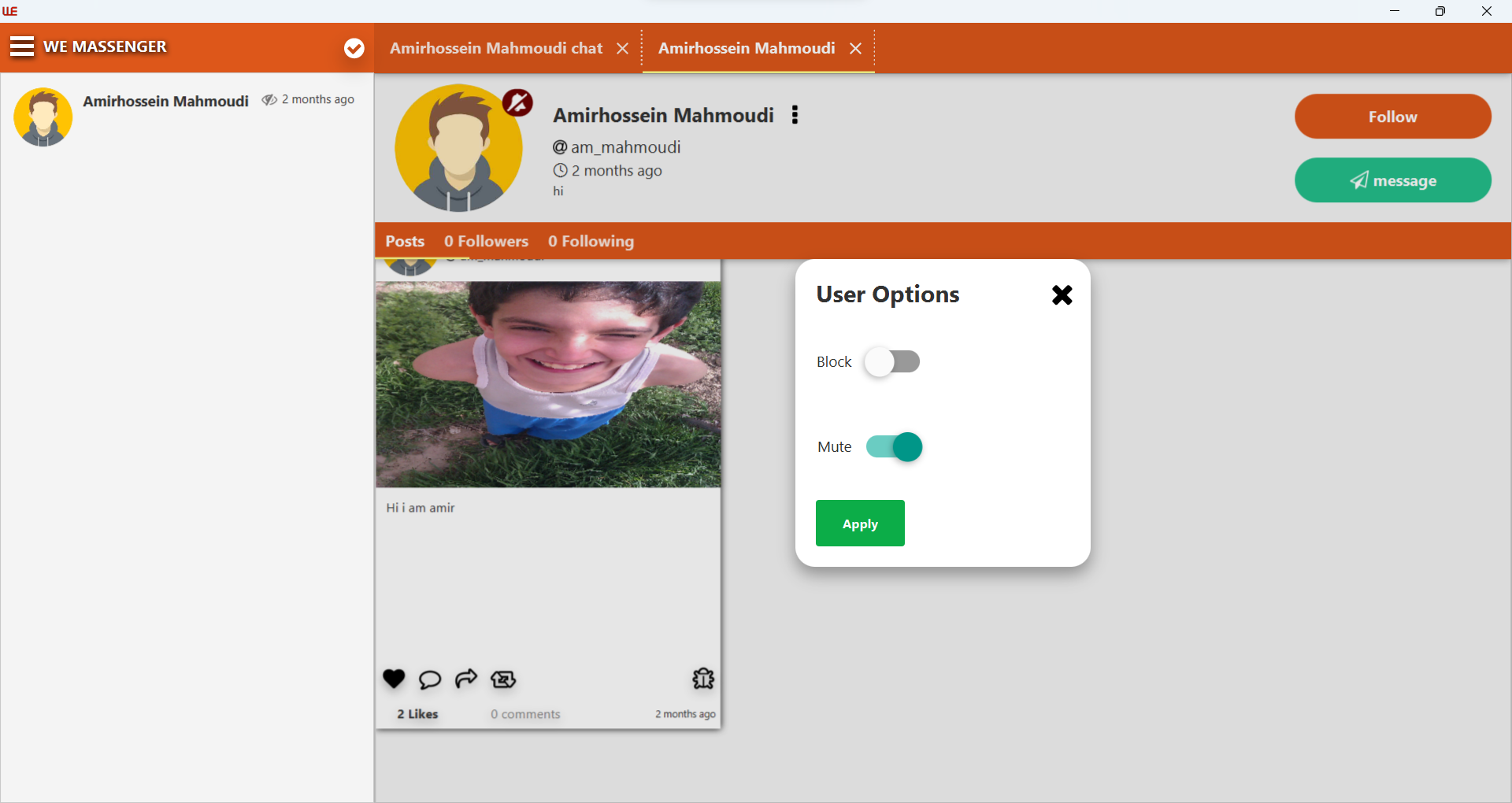View the 0 Following list
Viewport: 1512px width, 803px height.
[x=591, y=242]
